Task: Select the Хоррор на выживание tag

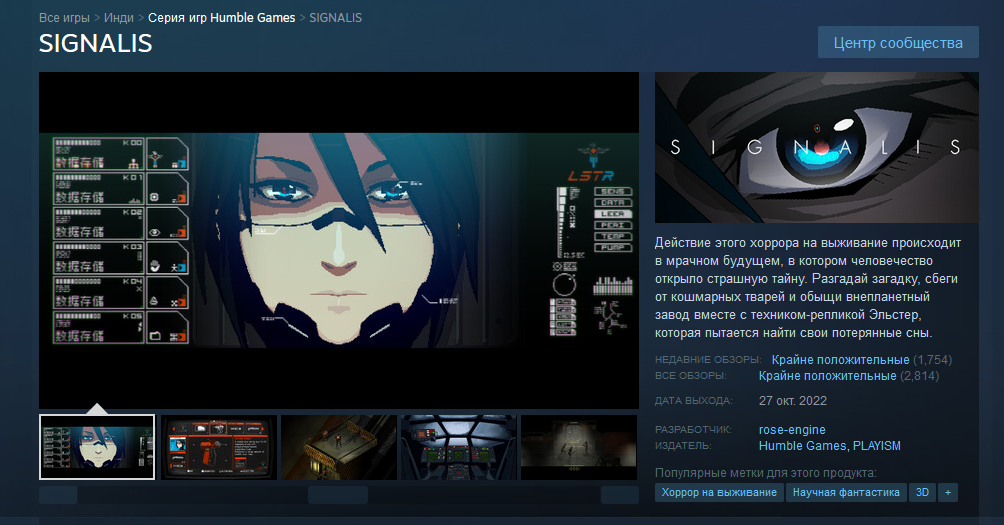Action: (x=719, y=492)
